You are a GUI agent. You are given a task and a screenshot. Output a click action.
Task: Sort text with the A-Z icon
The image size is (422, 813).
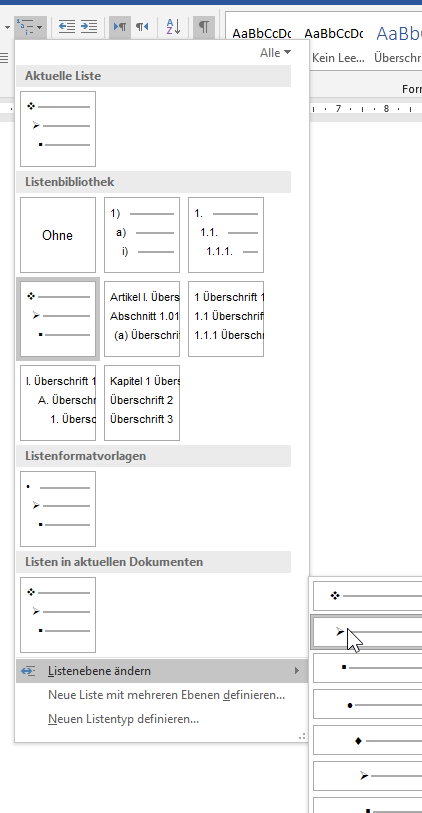[173, 26]
